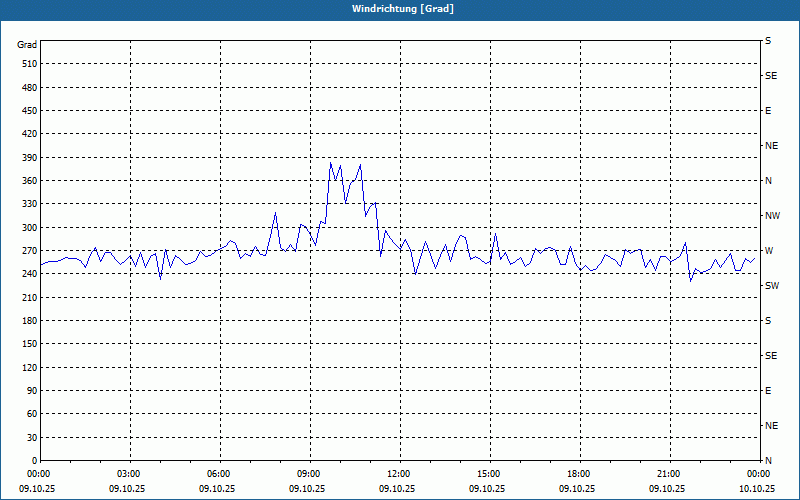Click the 09.10.25 date under 06:00
The image size is (800, 500).
pos(217,488)
